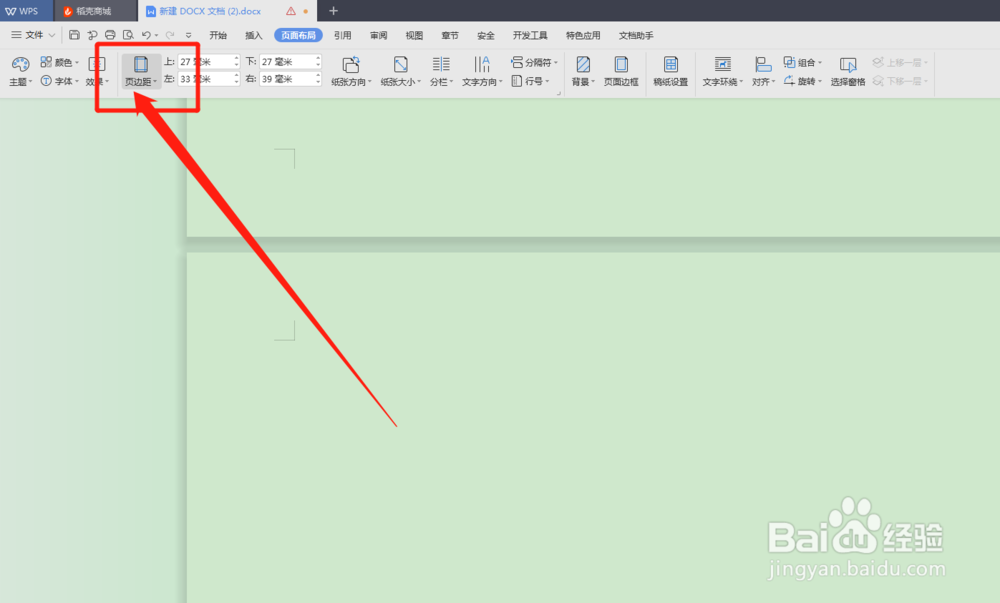Switch to the 开发工具 (Developer) tab
Image resolution: width=1000 pixels, height=603 pixels.
(531, 35)
